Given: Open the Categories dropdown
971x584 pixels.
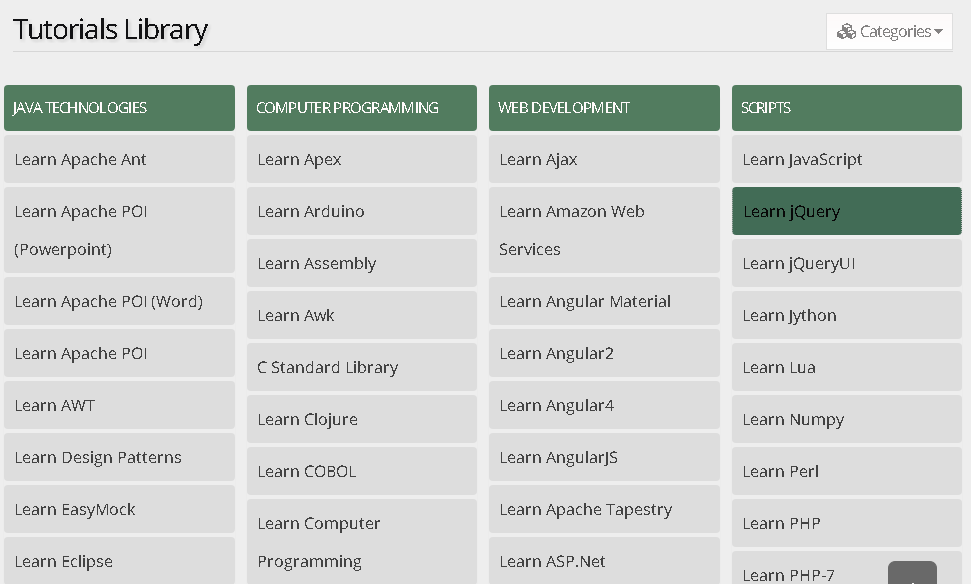Looking at the screenshot, I should 889,32.
